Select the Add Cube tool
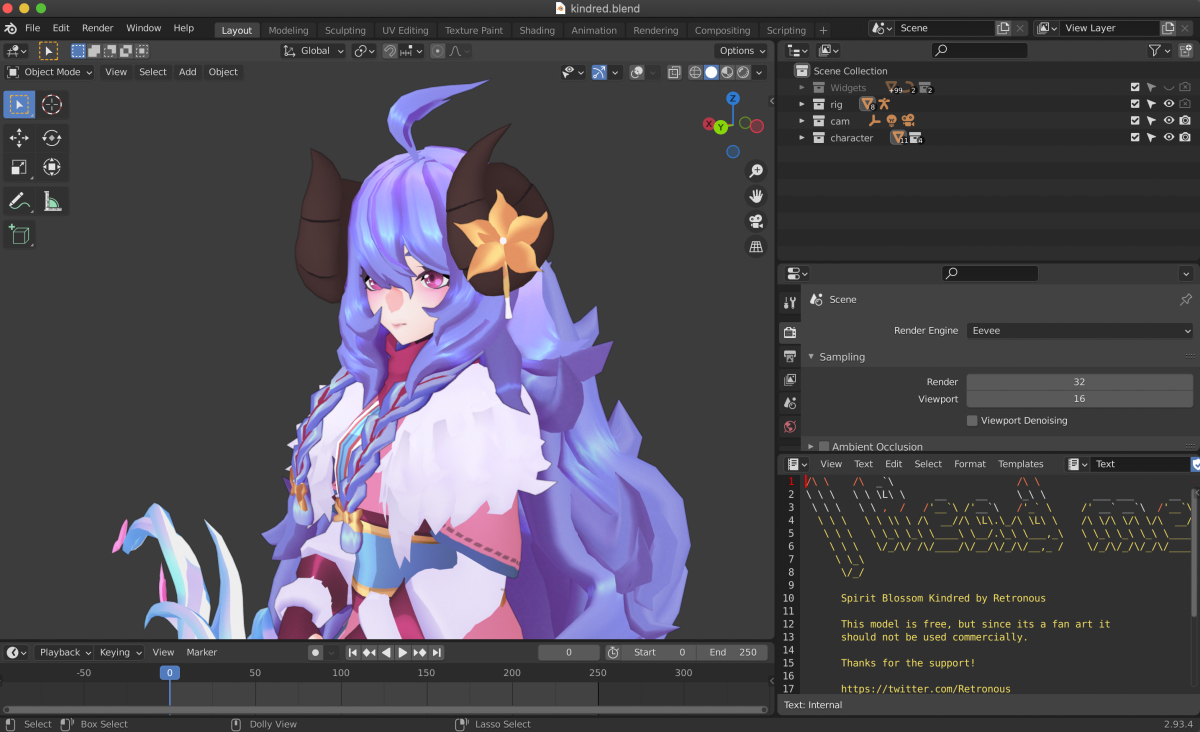 19,236
